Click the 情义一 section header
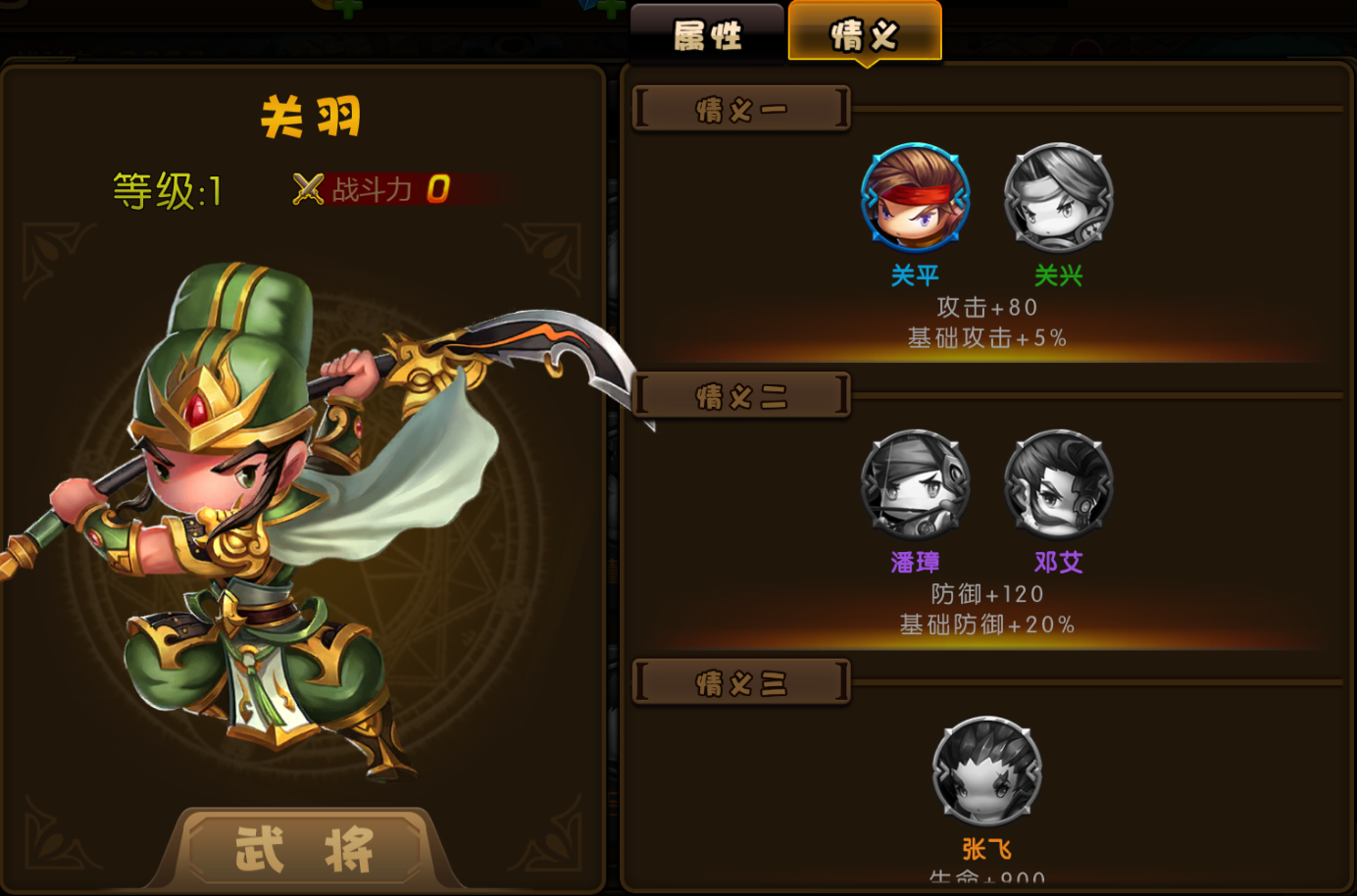Image resolution: width=1357 pixels, height=896 pixels. coord(741,109)
